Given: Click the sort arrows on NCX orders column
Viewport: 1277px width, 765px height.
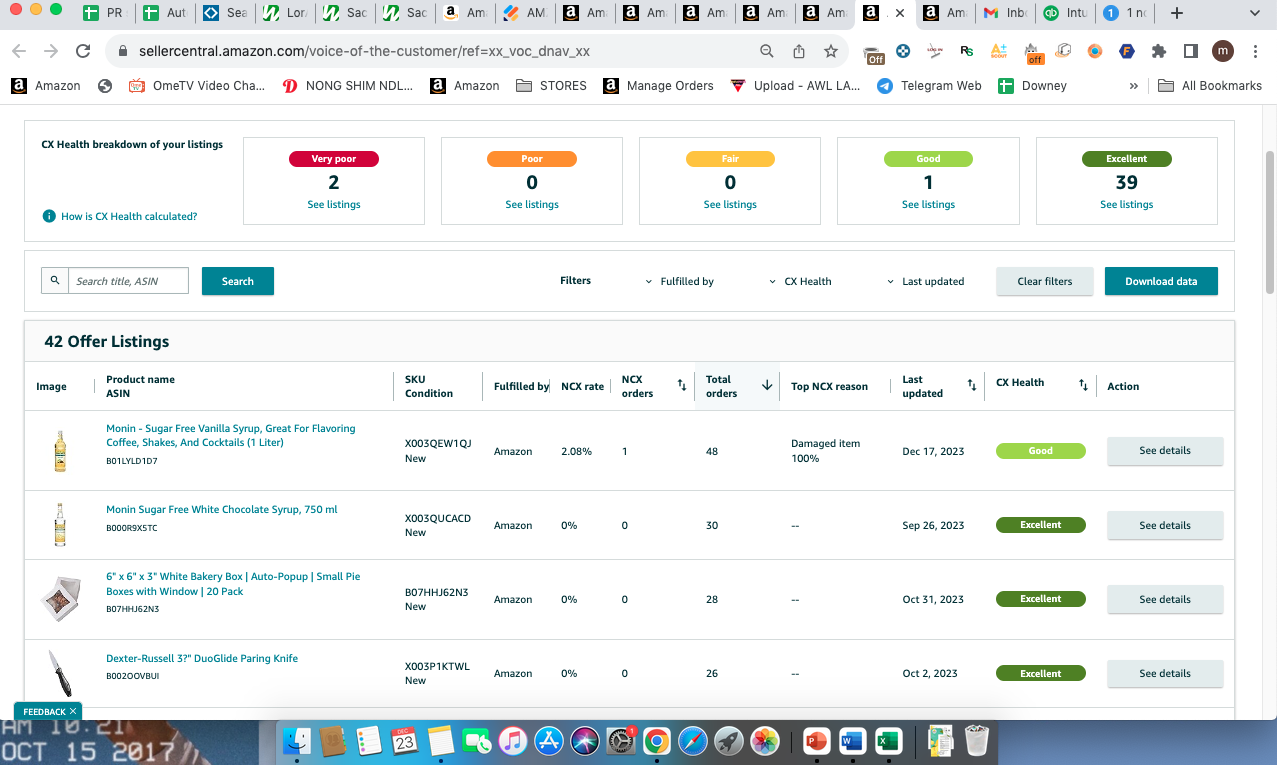Looking at the screenshot, I should (682, 385).
